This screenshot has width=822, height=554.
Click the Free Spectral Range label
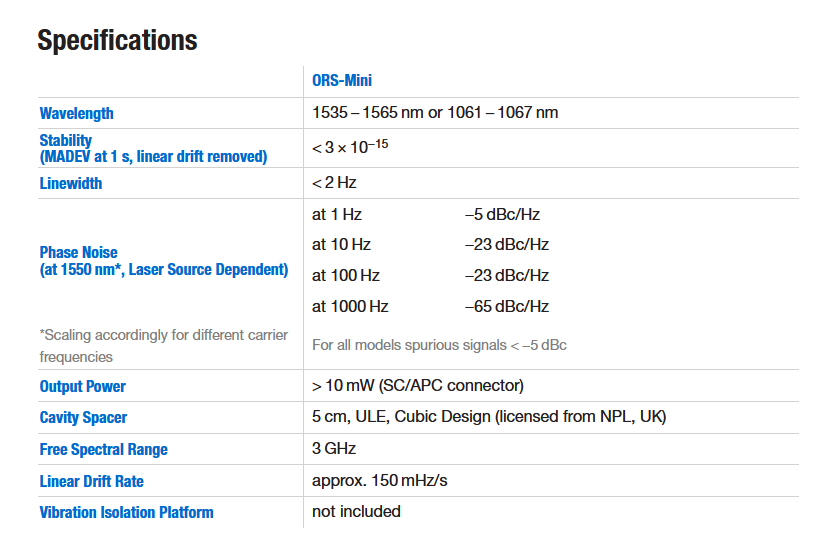[104, 449]
